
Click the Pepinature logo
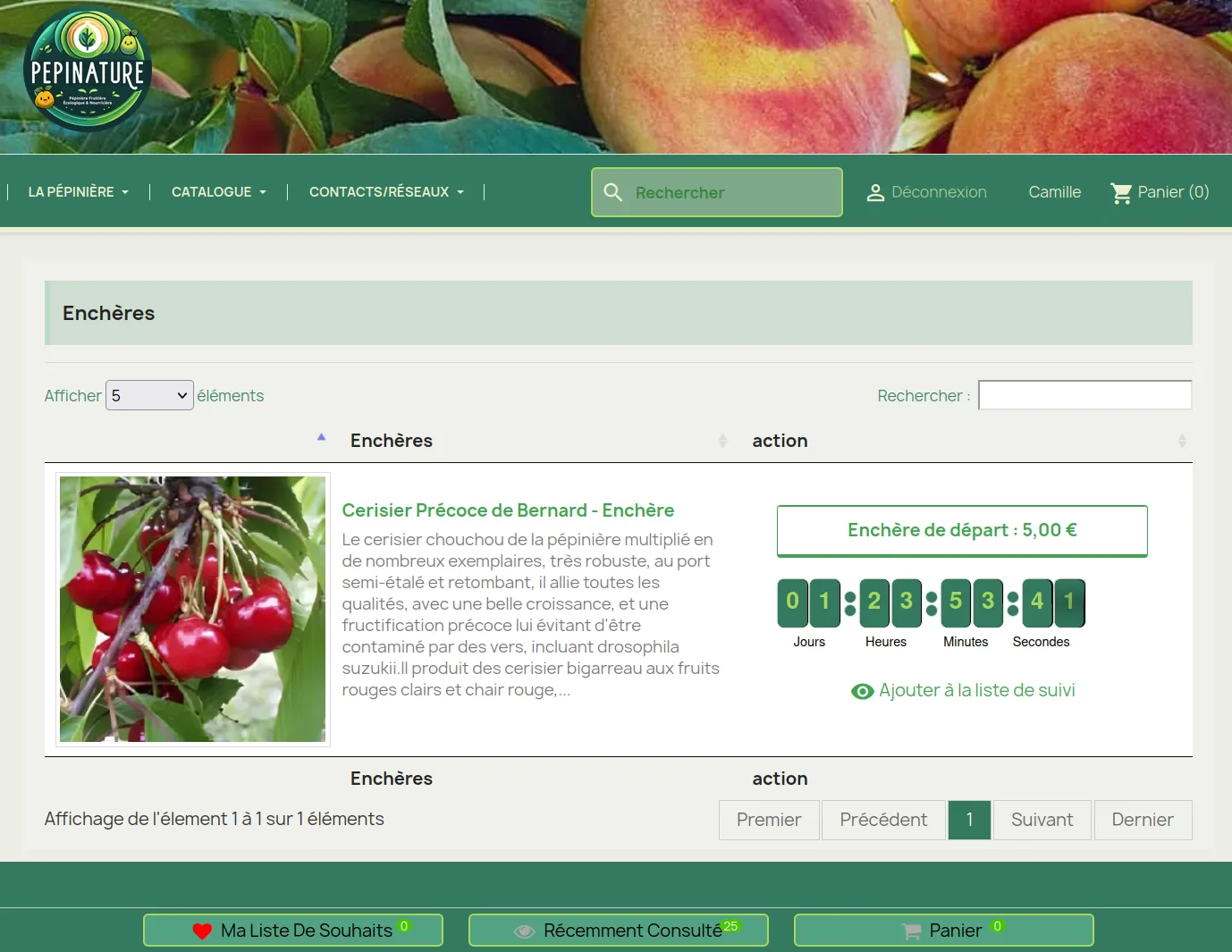88,72
